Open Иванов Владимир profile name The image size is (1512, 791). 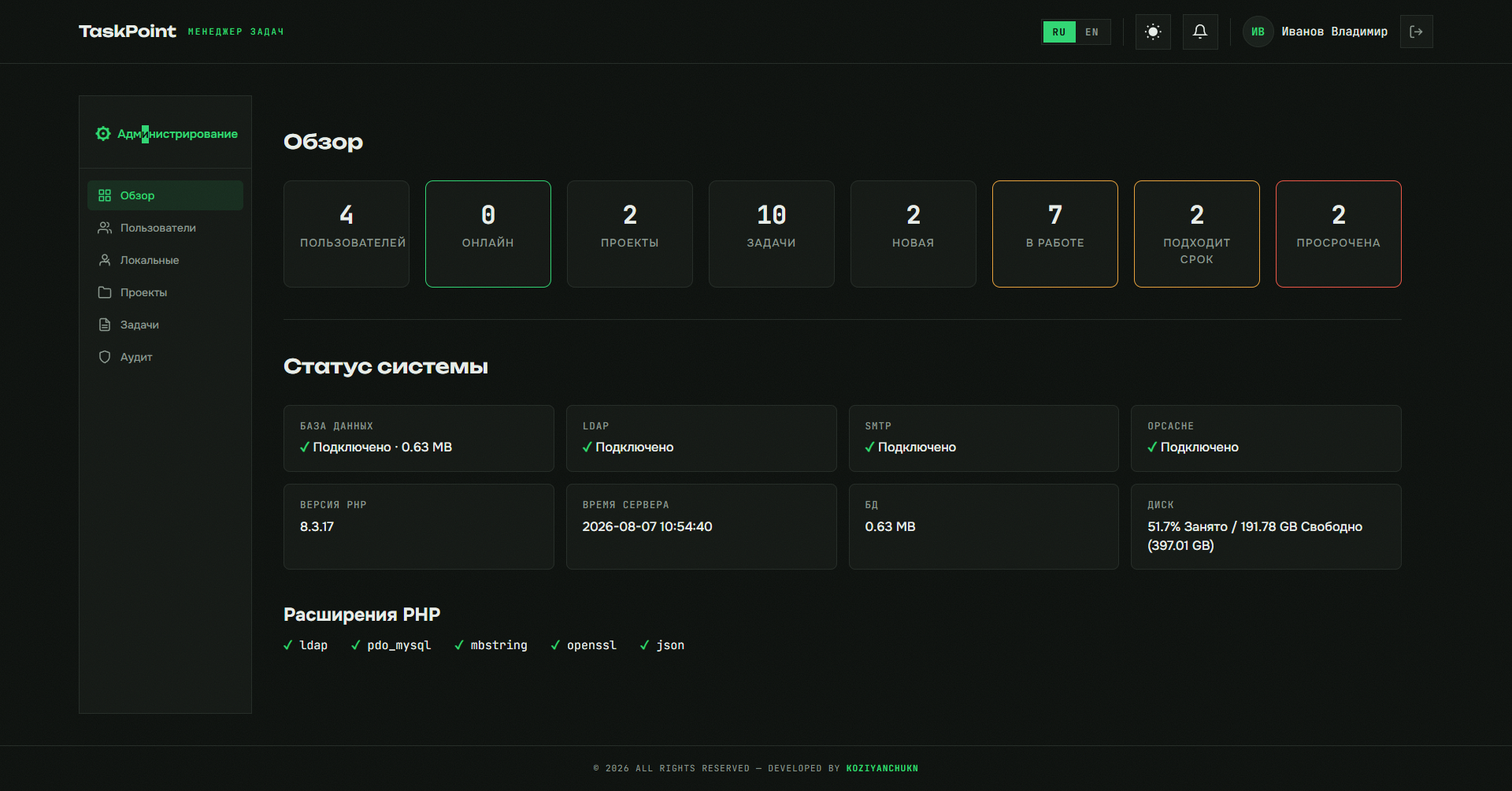pyautogui.click(x=1335, y=32)
